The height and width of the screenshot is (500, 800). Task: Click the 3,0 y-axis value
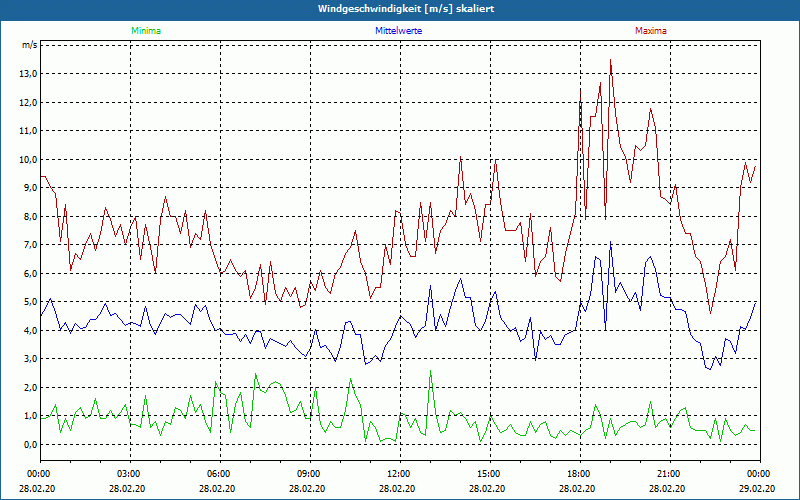(x=32, y=359)
